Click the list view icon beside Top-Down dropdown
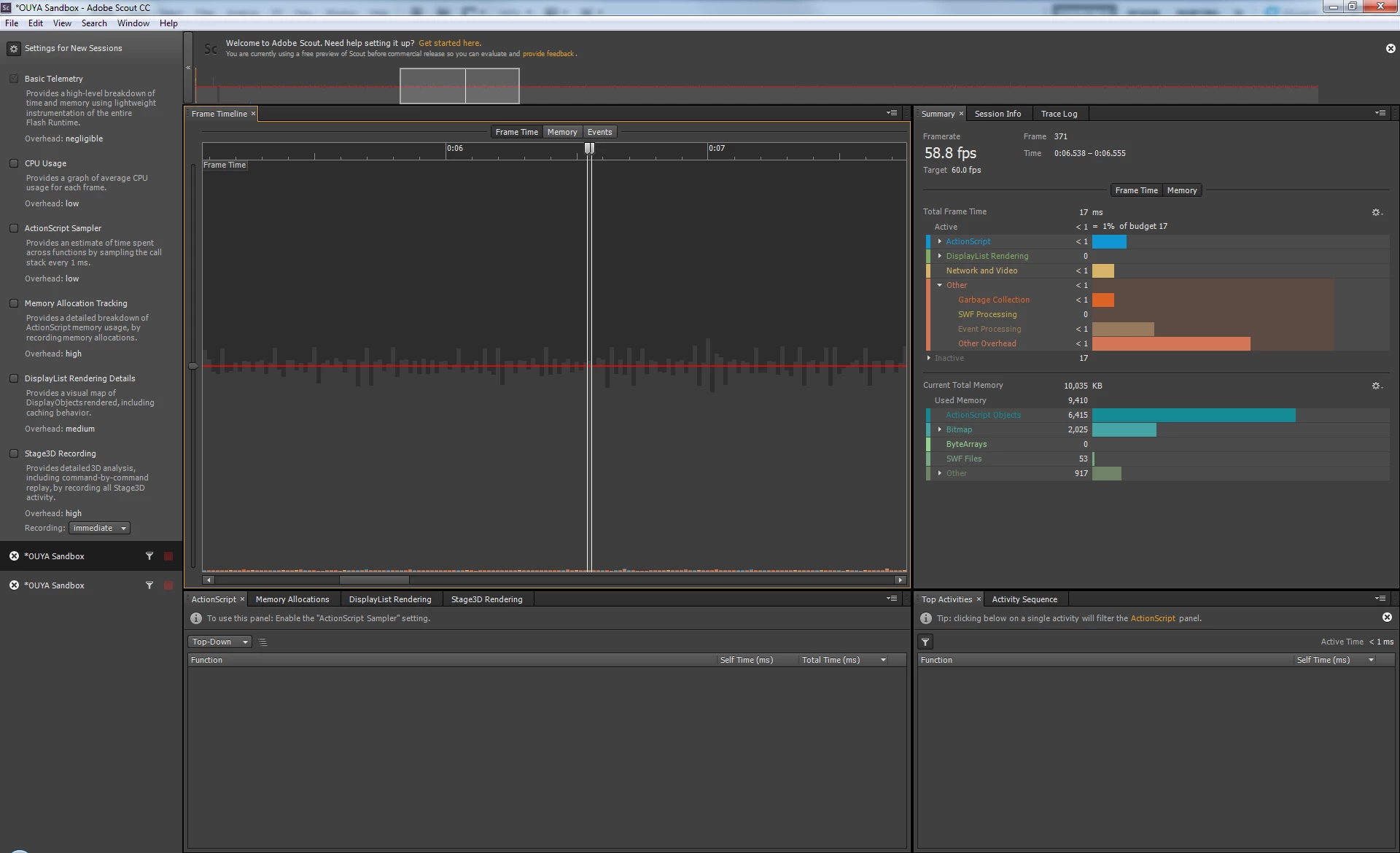This screenshot has width=1400, height=853. pyautogui.click(x=263, y=642)
